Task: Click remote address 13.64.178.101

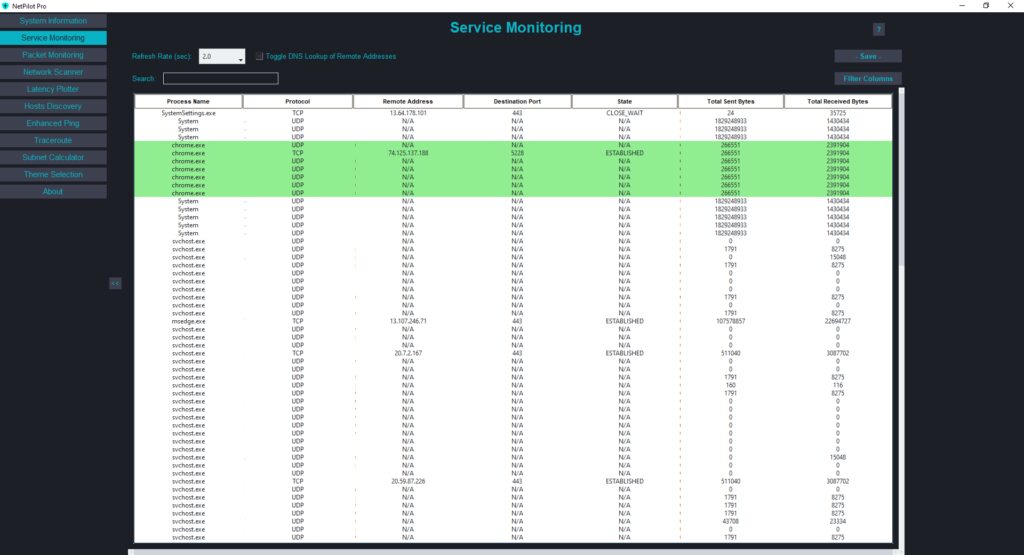Action: click(x=408, y=113)
